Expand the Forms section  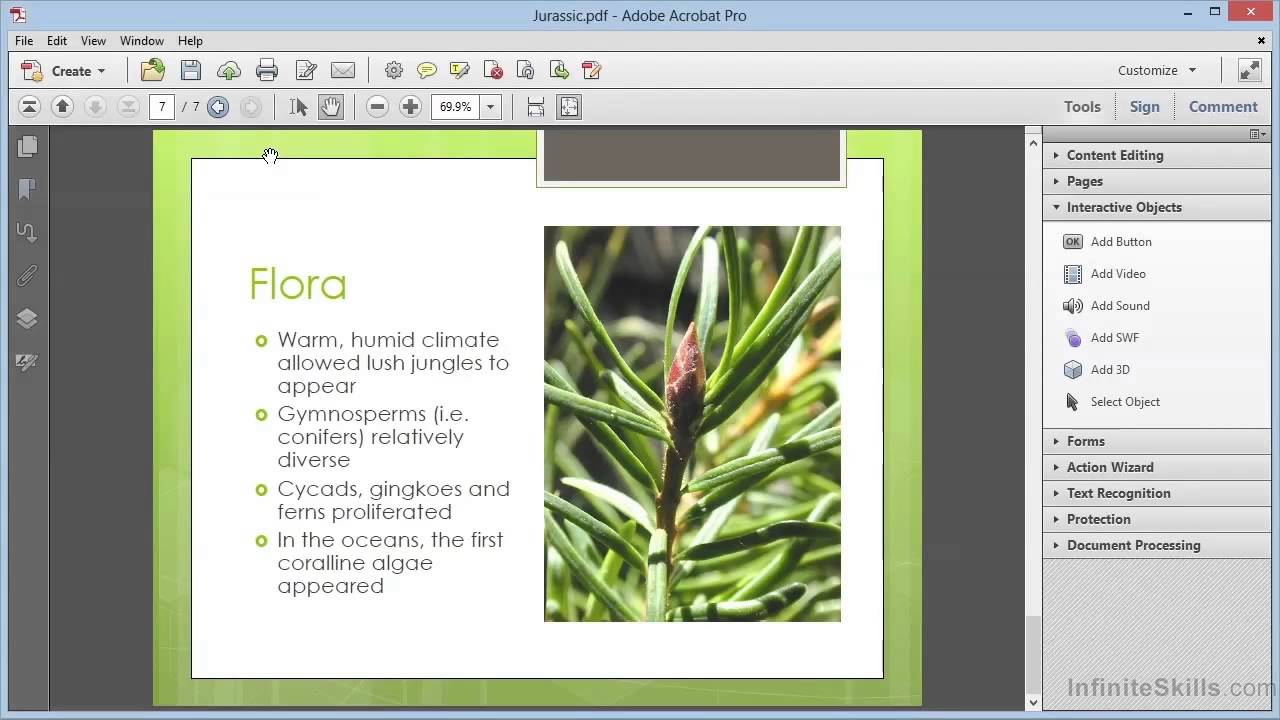click(1156, 441)
